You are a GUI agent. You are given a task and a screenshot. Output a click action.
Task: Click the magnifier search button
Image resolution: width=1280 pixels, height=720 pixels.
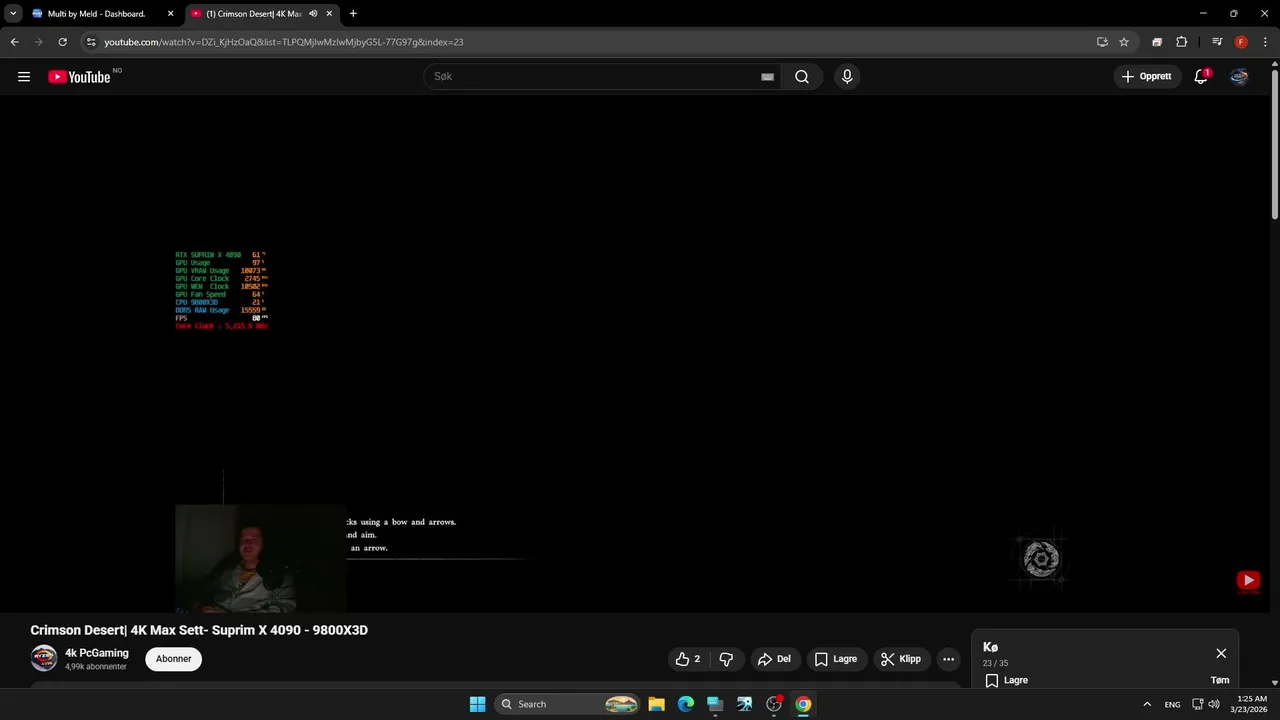802,77
